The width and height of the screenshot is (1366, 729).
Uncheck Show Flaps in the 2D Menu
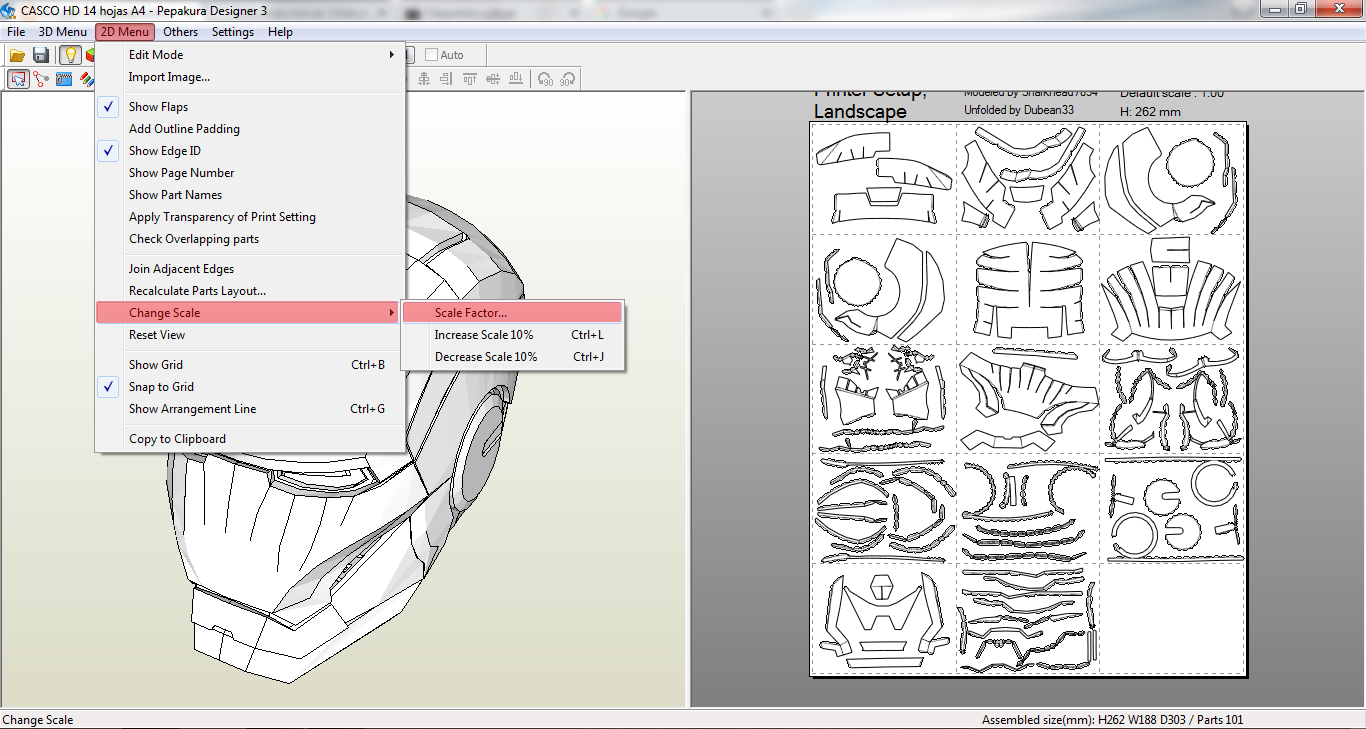(x=250, y=107)
